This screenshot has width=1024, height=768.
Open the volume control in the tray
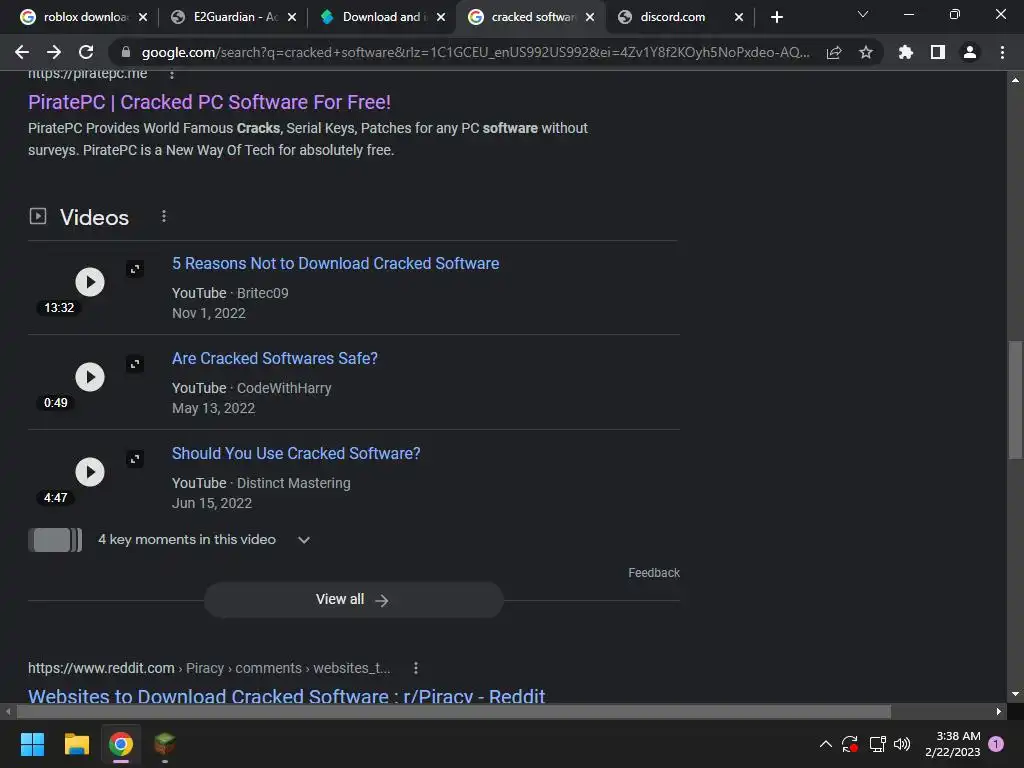click(902, 744)
